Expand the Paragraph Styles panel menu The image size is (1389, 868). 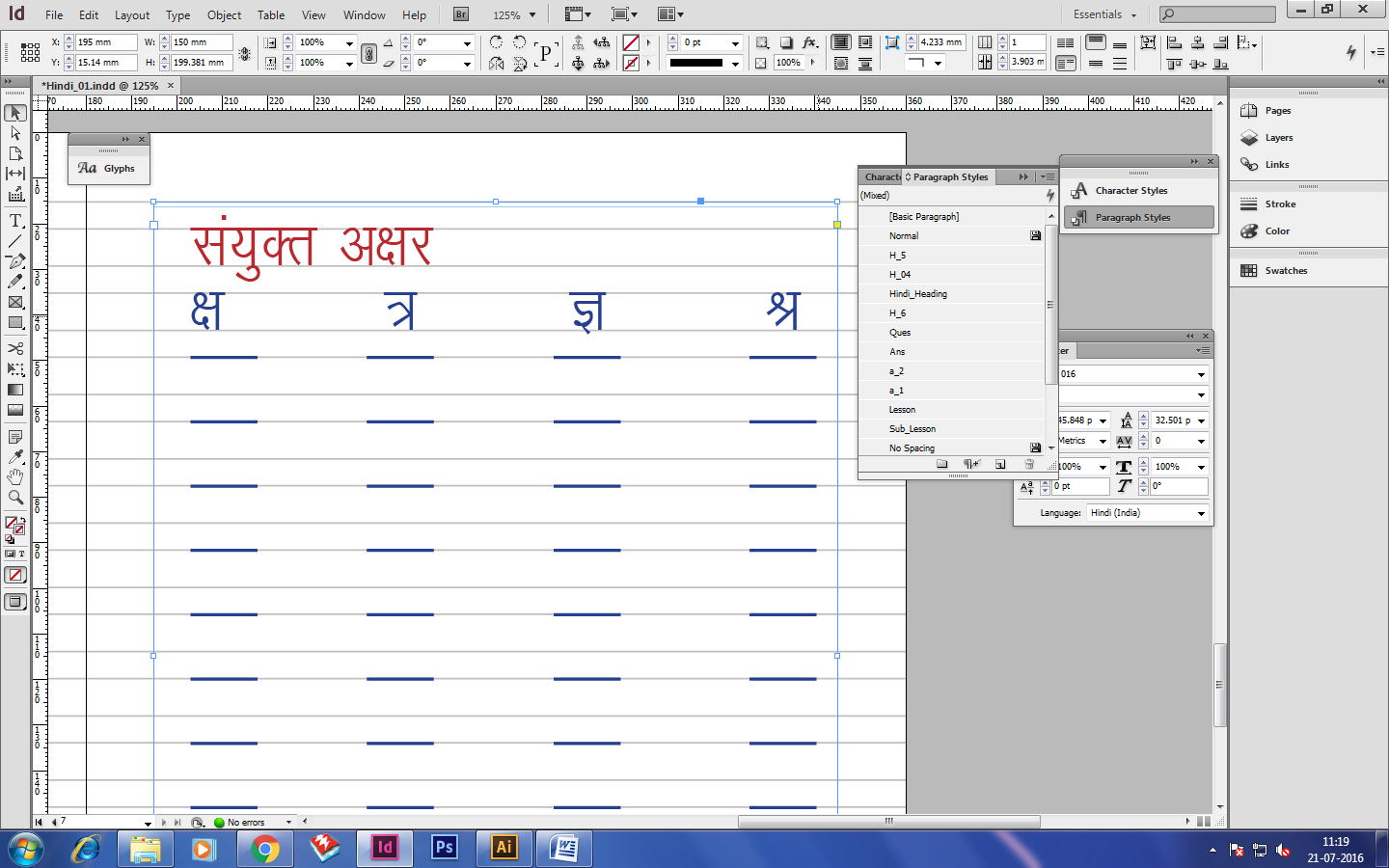point(1048,176)
